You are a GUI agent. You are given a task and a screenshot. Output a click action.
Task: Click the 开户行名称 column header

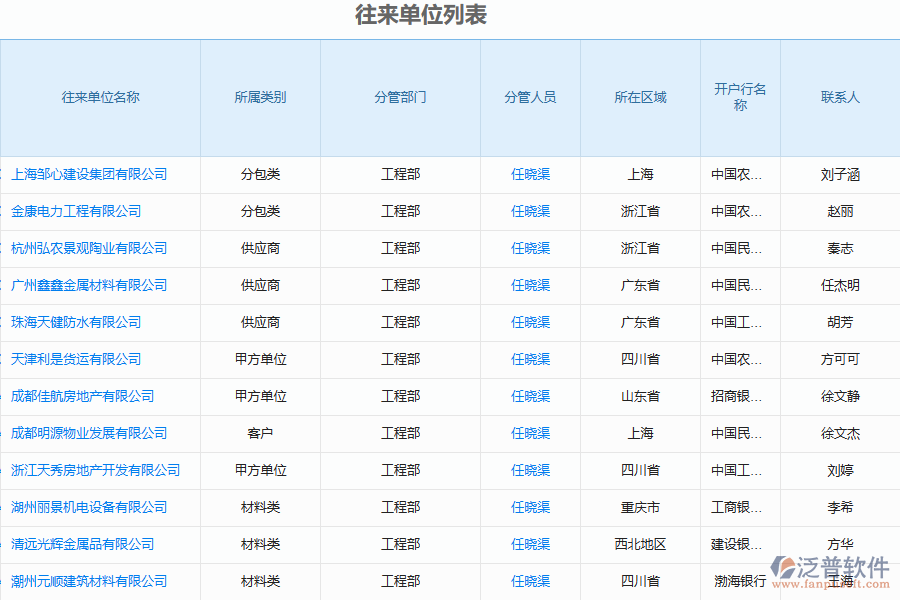click(740, 97)
